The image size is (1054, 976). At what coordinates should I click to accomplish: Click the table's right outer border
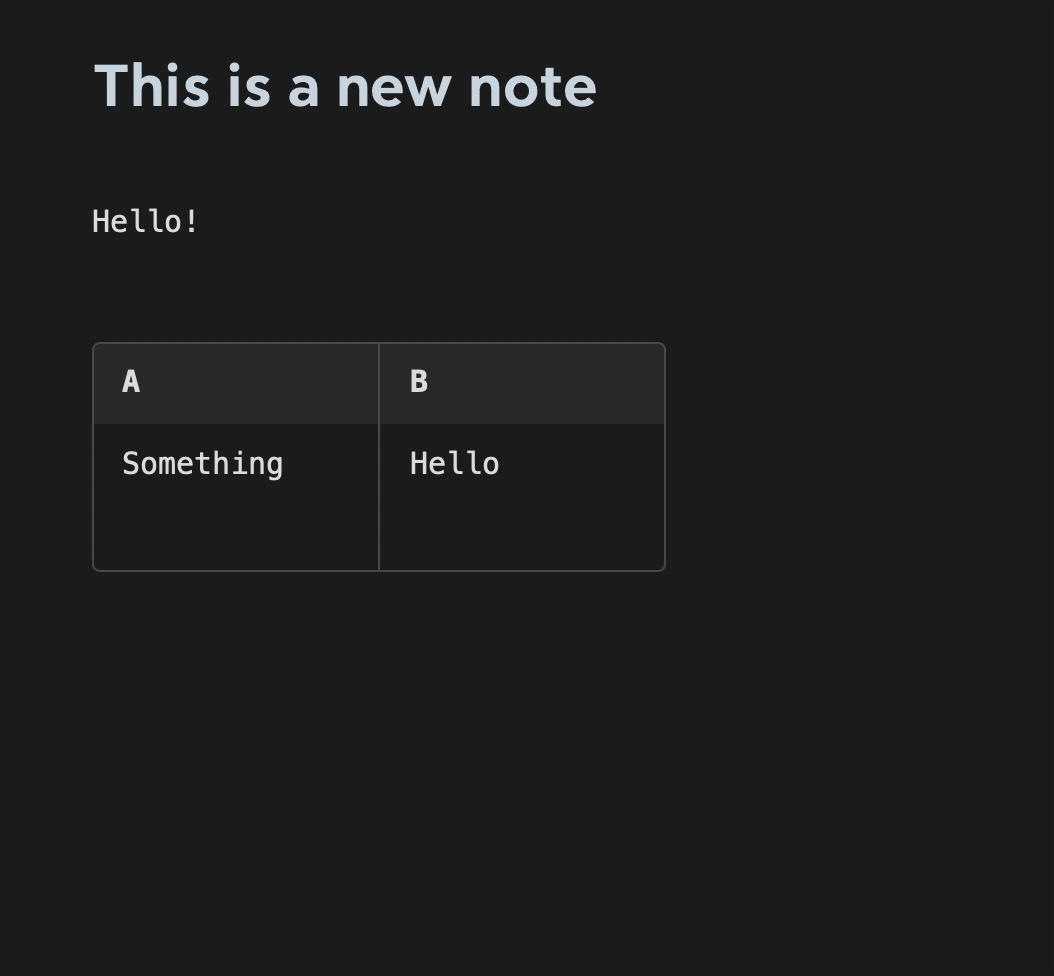pos(665,457)
